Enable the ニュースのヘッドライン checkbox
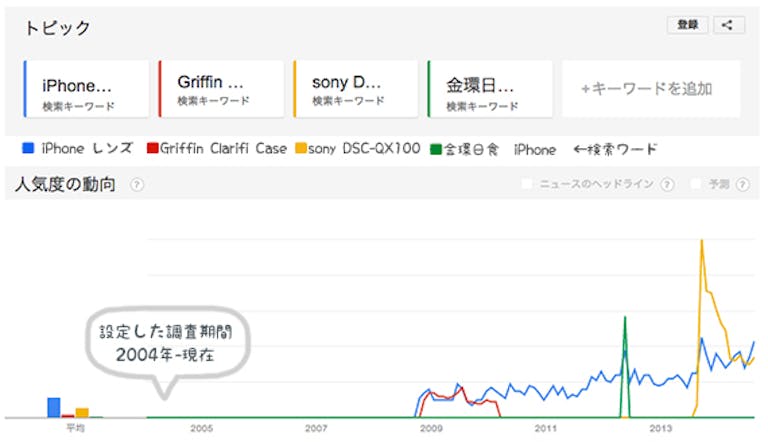 (x=527, y=184)
